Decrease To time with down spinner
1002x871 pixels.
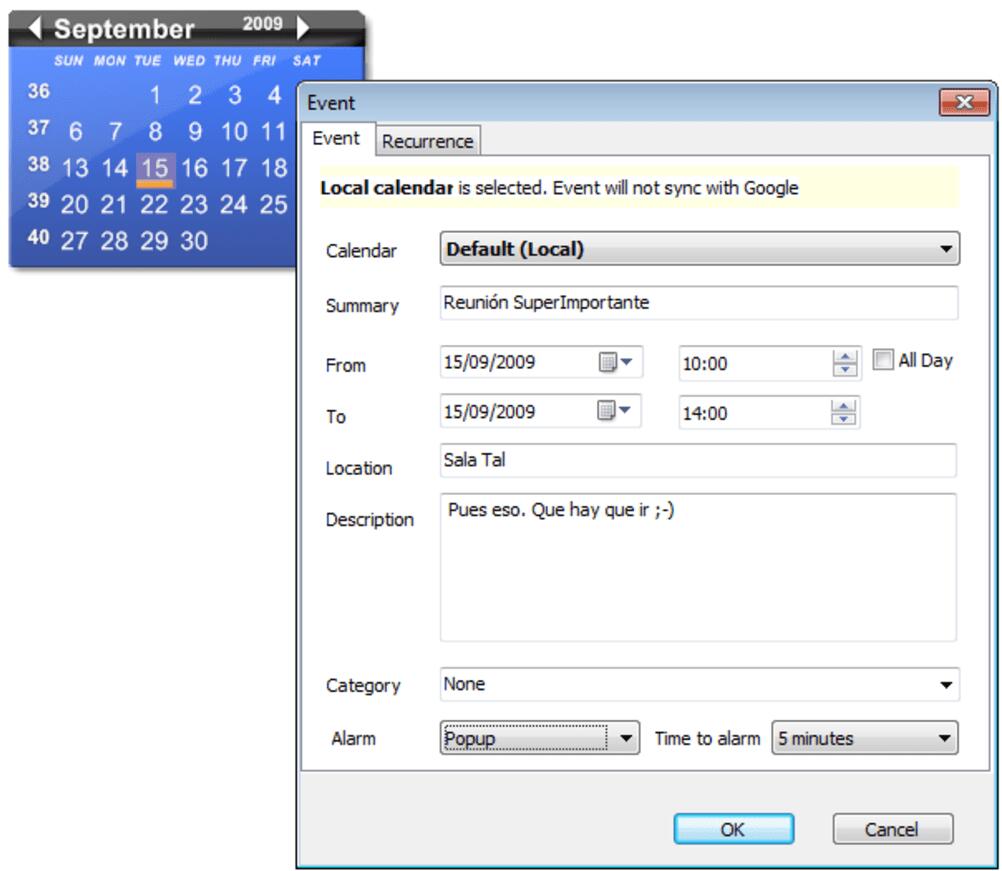click(x=846, y=419)
